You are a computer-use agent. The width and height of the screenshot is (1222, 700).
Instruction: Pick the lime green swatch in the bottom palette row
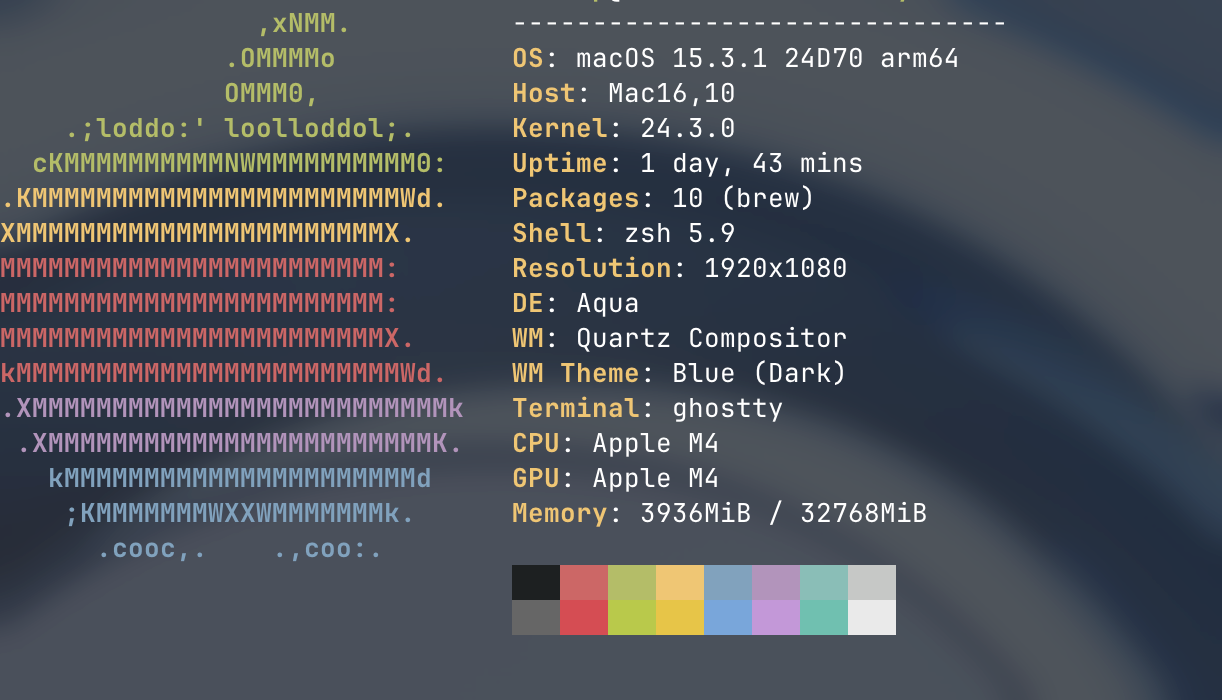point(632,617)
